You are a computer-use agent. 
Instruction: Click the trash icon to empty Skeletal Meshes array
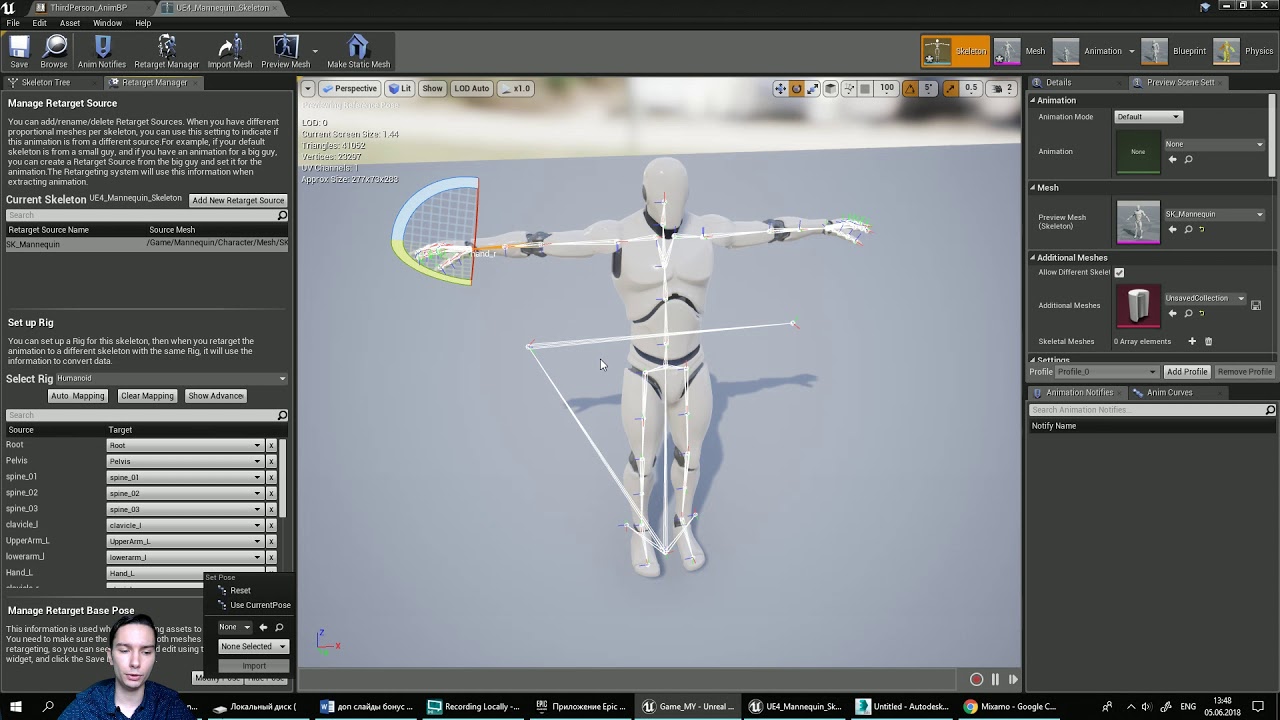1208,341
